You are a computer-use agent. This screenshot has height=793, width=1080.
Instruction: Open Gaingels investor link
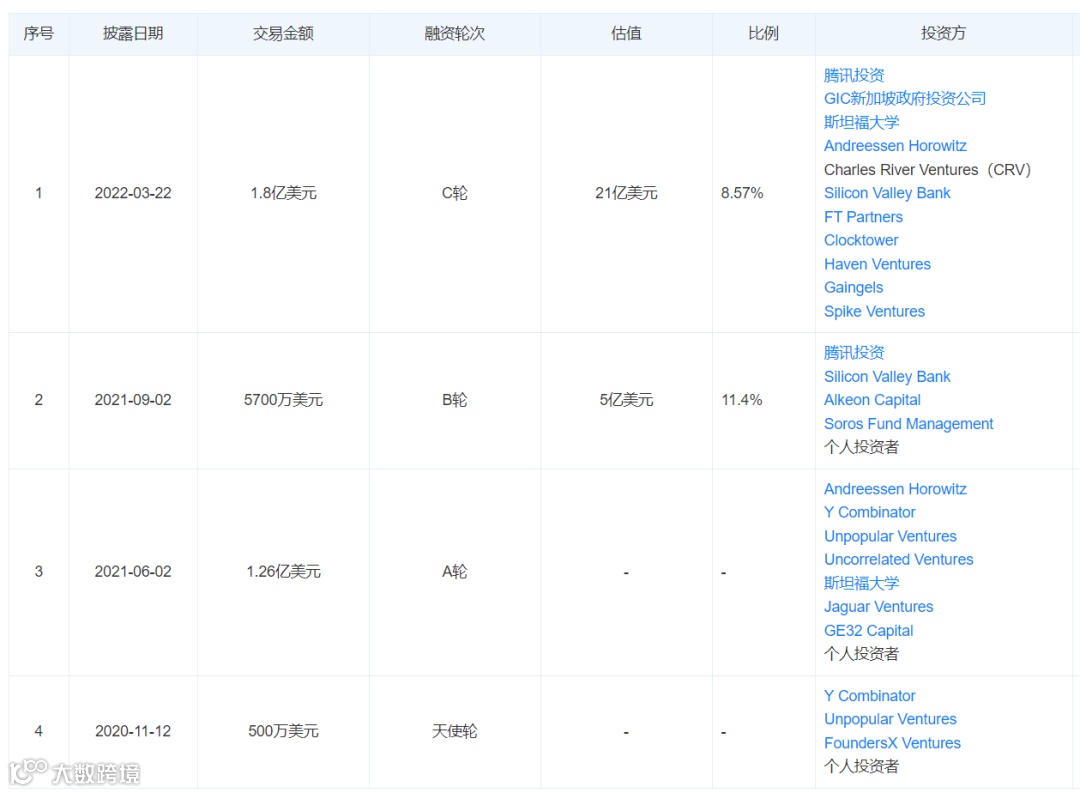853,288
